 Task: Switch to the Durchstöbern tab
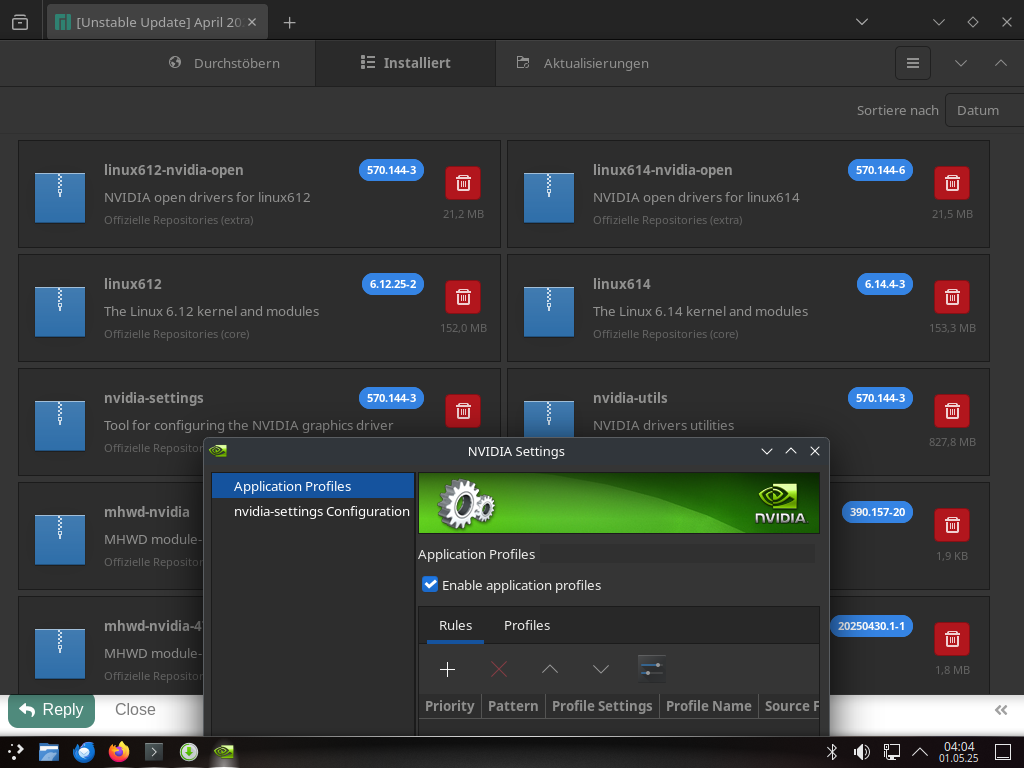(224, 63)
